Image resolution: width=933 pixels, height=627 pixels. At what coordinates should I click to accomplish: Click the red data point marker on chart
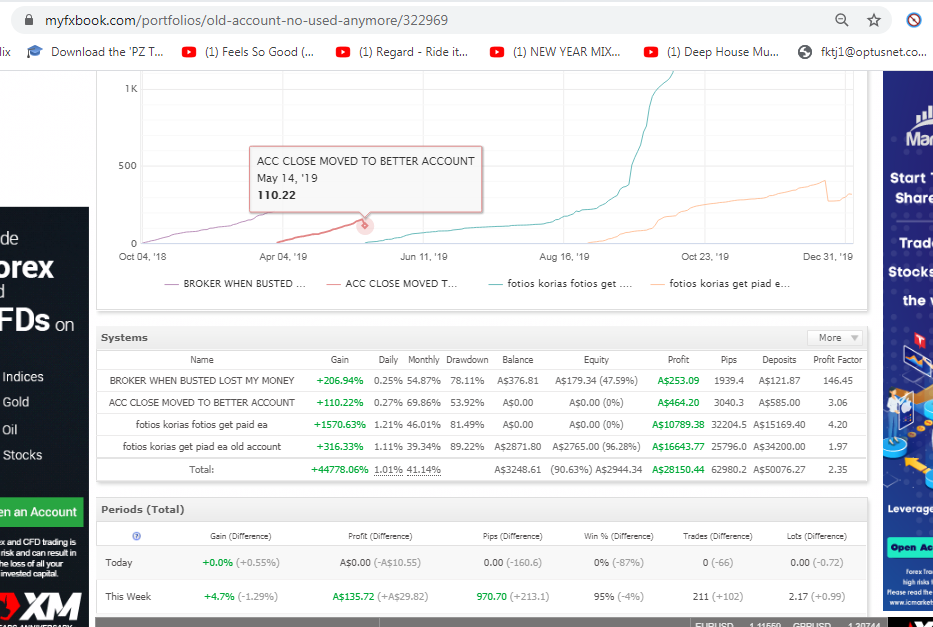click(x=365, y=225)
